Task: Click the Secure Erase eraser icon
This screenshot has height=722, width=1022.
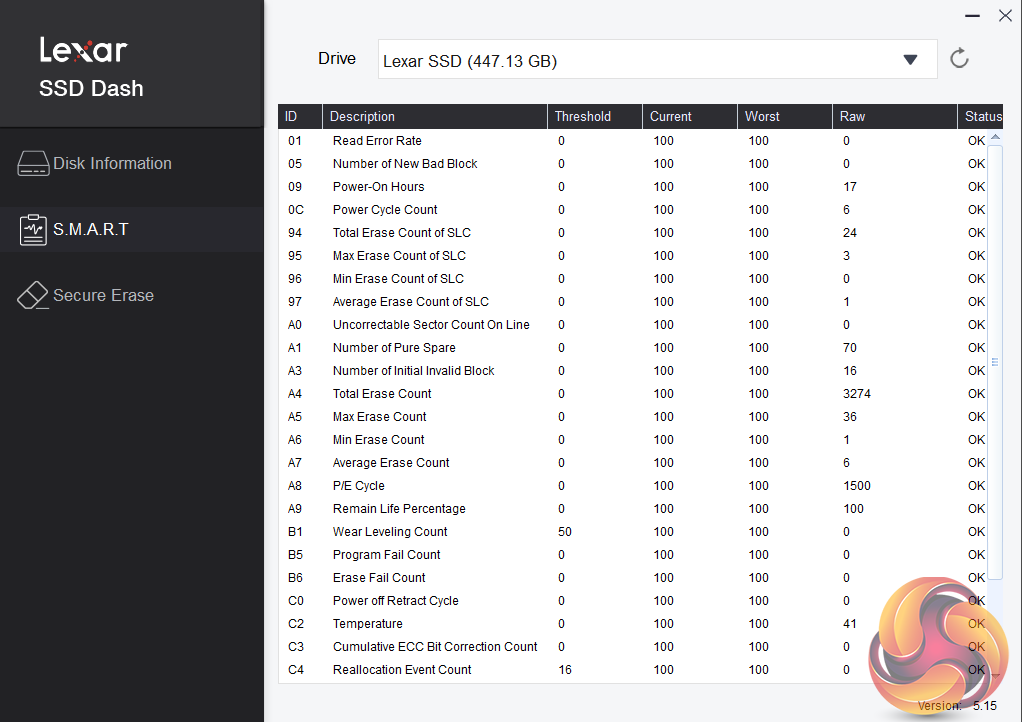Action: click(x=33, y=295)
